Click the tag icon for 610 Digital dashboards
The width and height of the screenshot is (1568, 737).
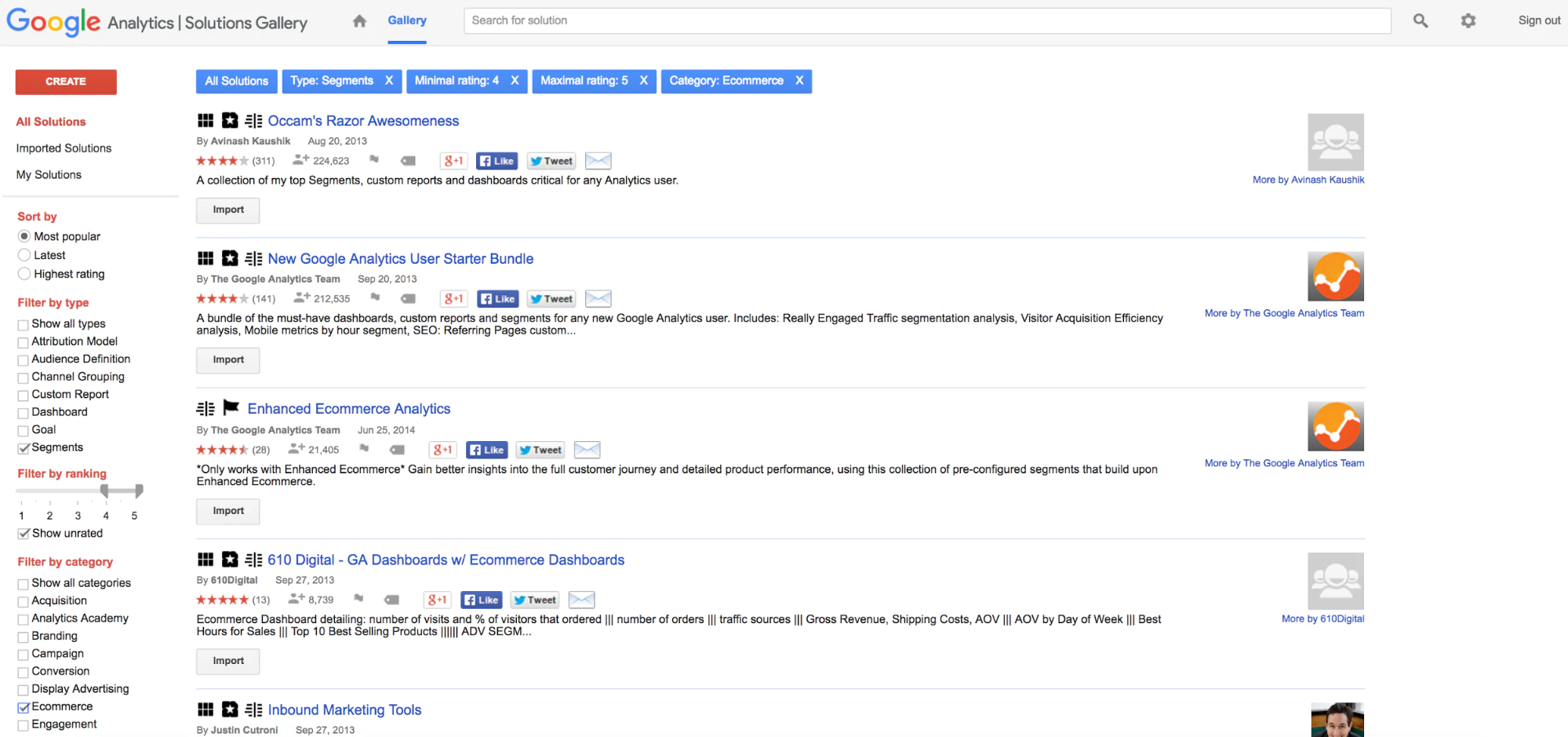[x=391, y=600]
